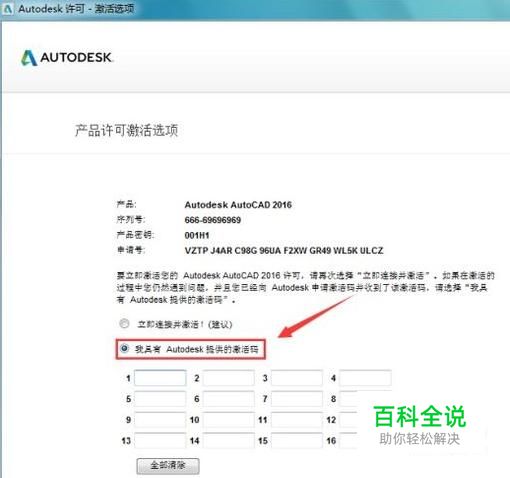The image size is (510, 478).
Task: Click the 全部清除 clear all button
Action: pos(168,466)
